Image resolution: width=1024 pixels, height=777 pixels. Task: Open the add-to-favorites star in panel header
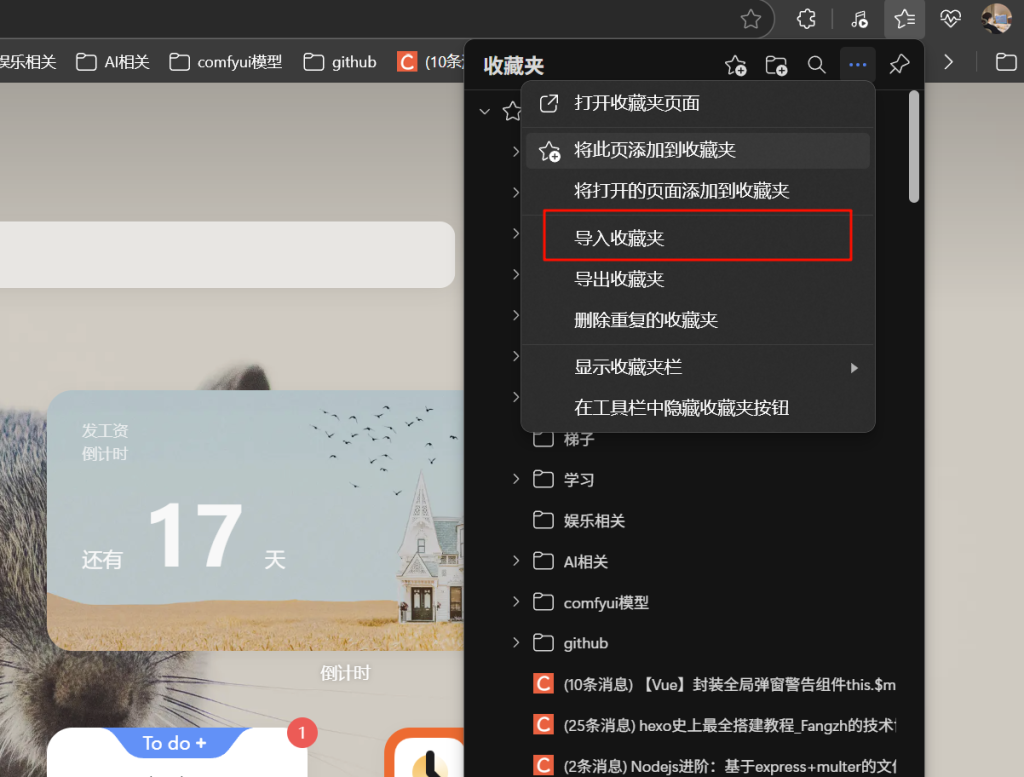pyautogui.click(x=735, y=65)
